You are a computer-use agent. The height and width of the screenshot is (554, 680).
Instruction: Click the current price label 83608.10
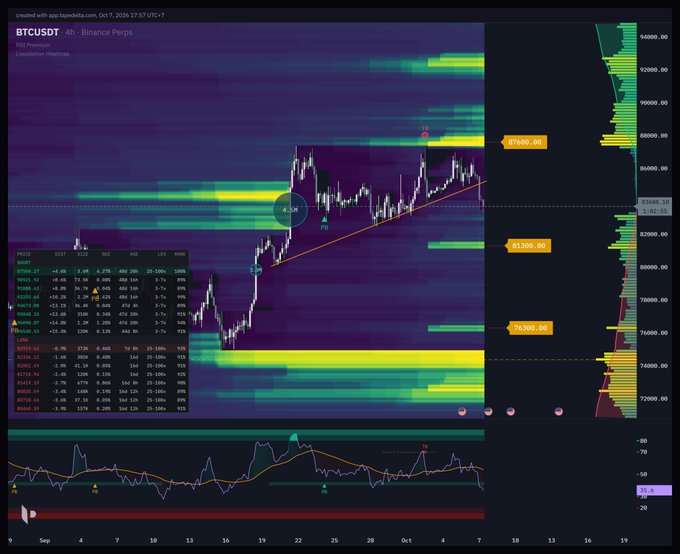click(x=654, y=202)
